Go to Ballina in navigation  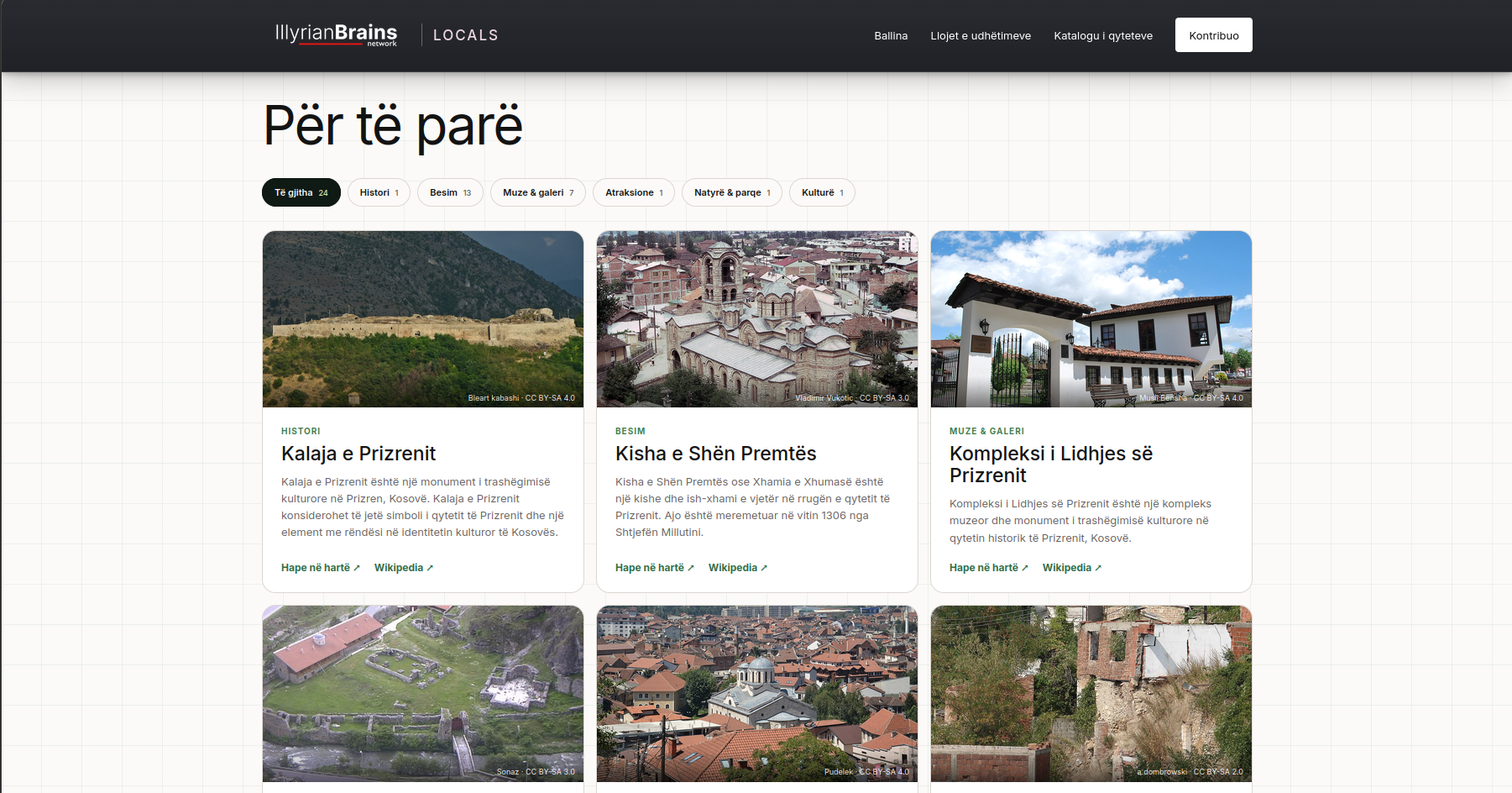[x=891, y=35]
